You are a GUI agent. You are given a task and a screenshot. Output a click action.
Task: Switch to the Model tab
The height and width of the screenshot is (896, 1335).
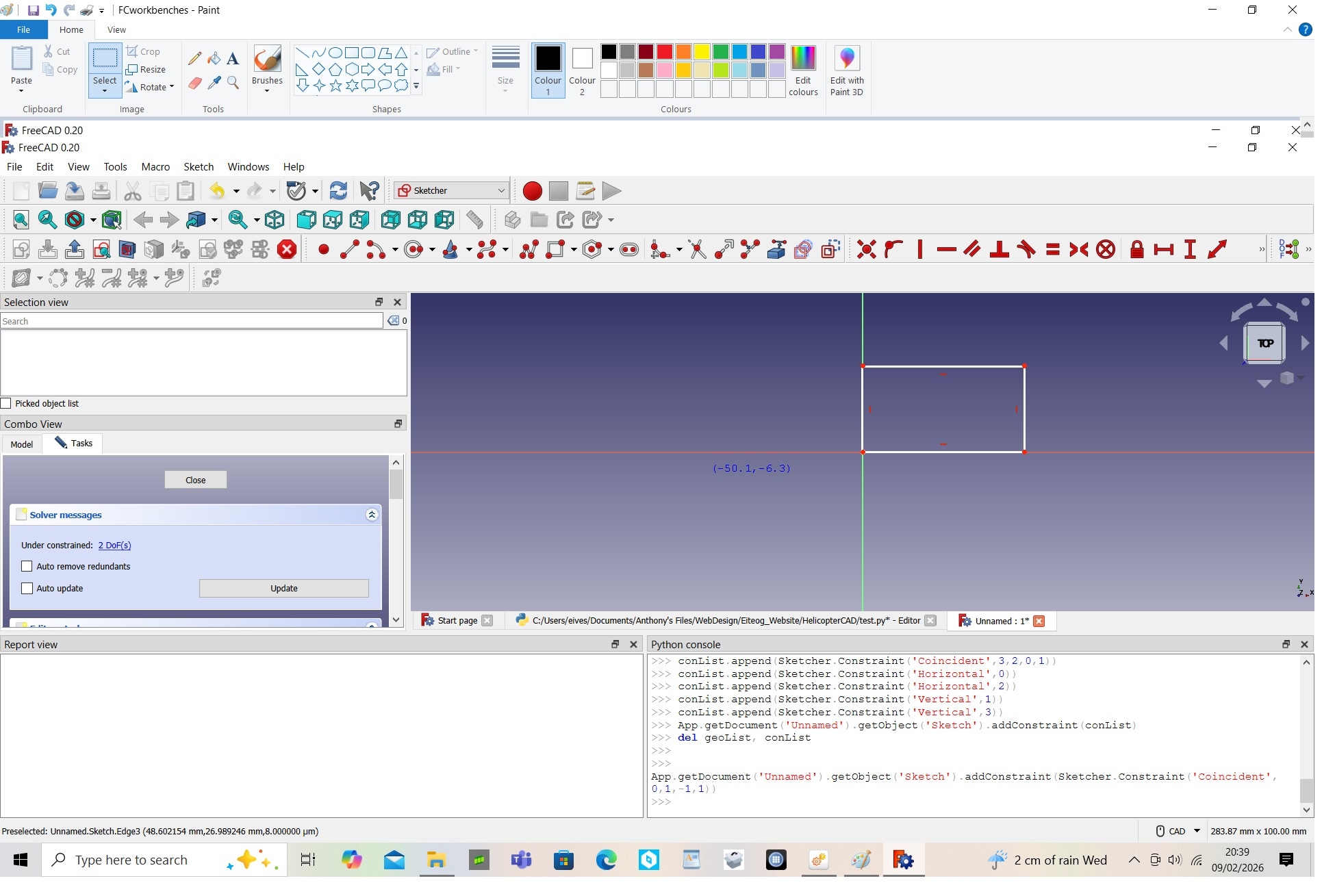tap(21, 444)
